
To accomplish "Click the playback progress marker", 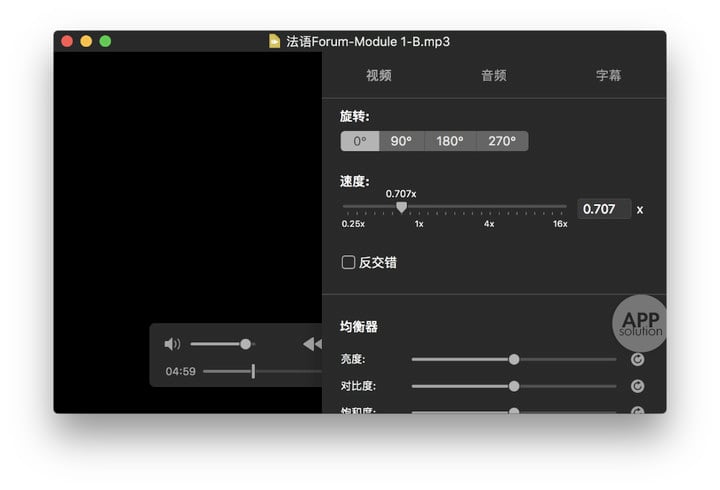I will pyautogui.click(x=253, y=371).
